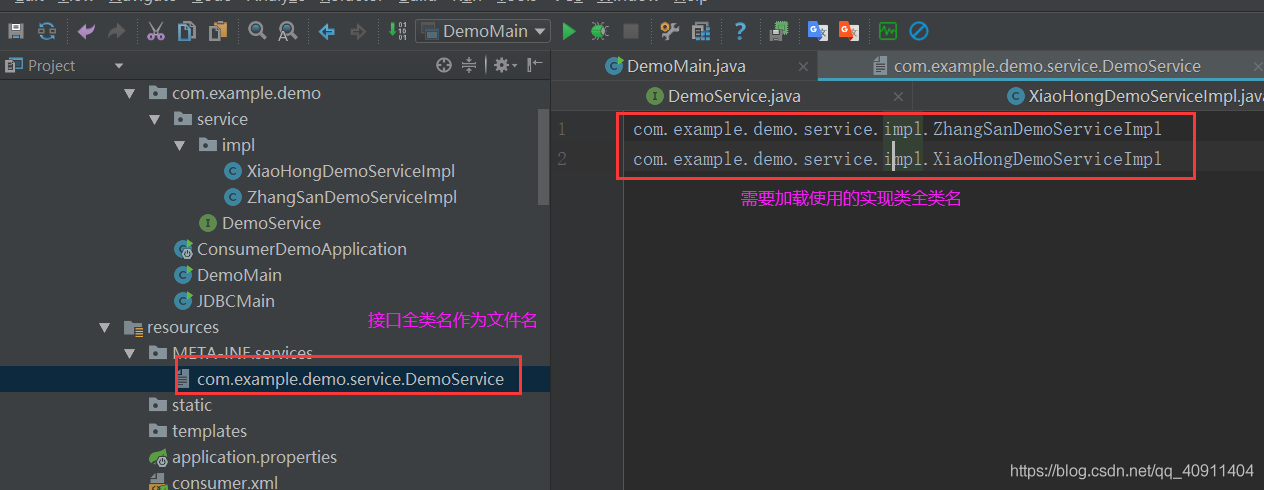This screenshot has width=1264, height=490.
Task: Collapse the resources folder node
Action: coord(104,327)
